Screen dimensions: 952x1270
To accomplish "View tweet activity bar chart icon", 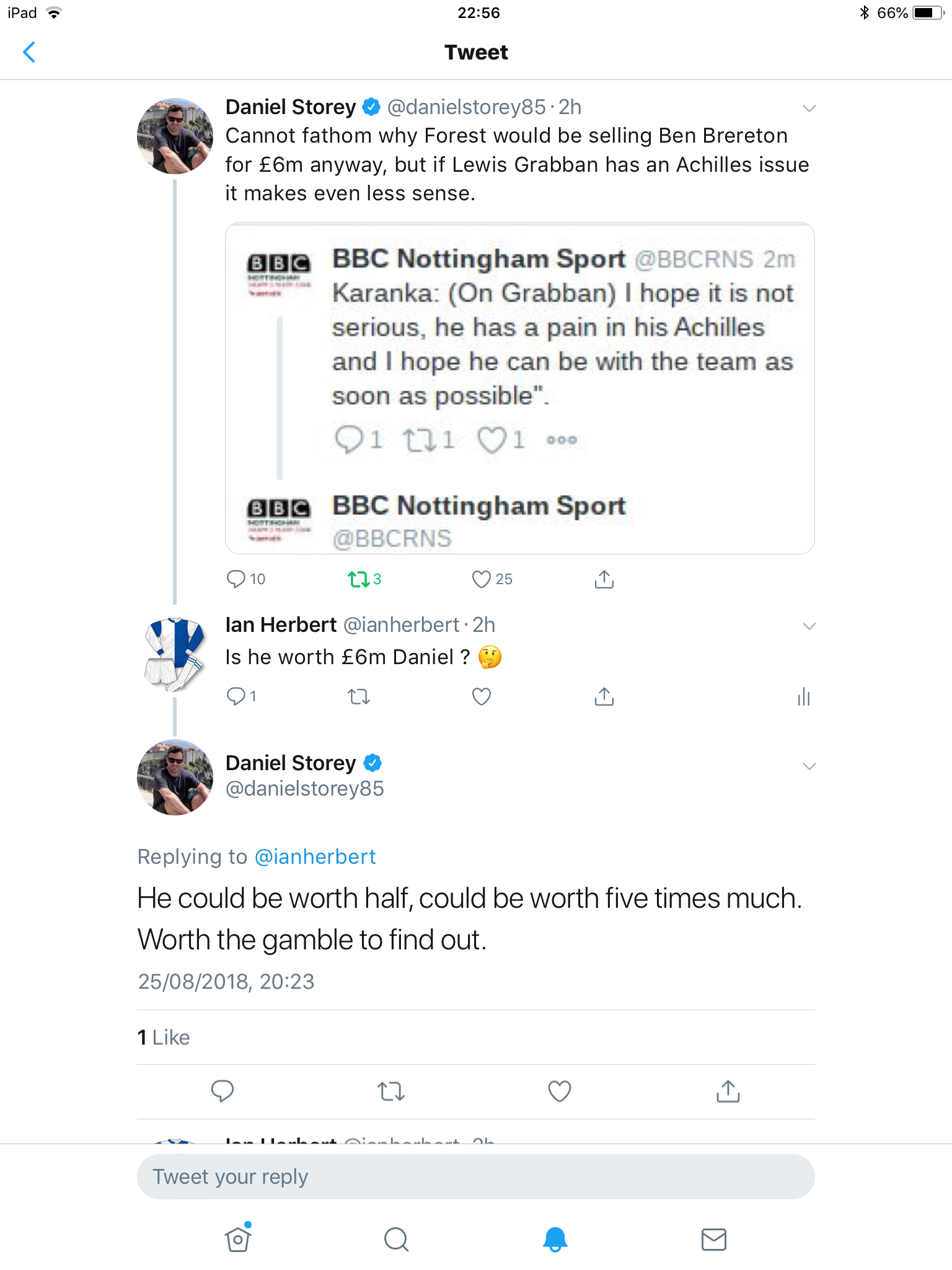I will point(804,697).
